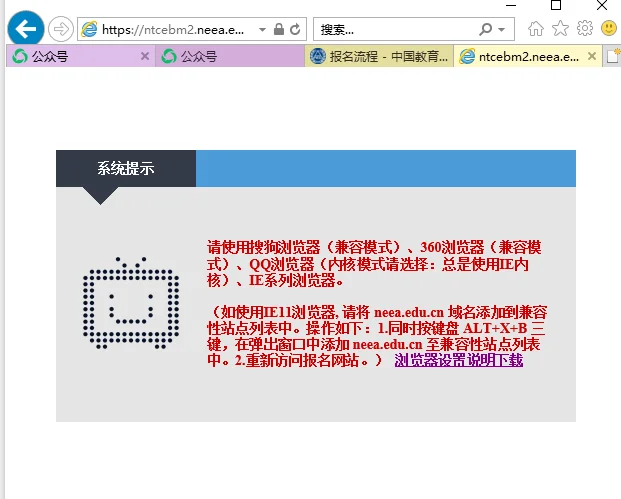Open the tools gear icon
Image resolution: width=621 pixels, height=499 pixels.
coord(585,29)
